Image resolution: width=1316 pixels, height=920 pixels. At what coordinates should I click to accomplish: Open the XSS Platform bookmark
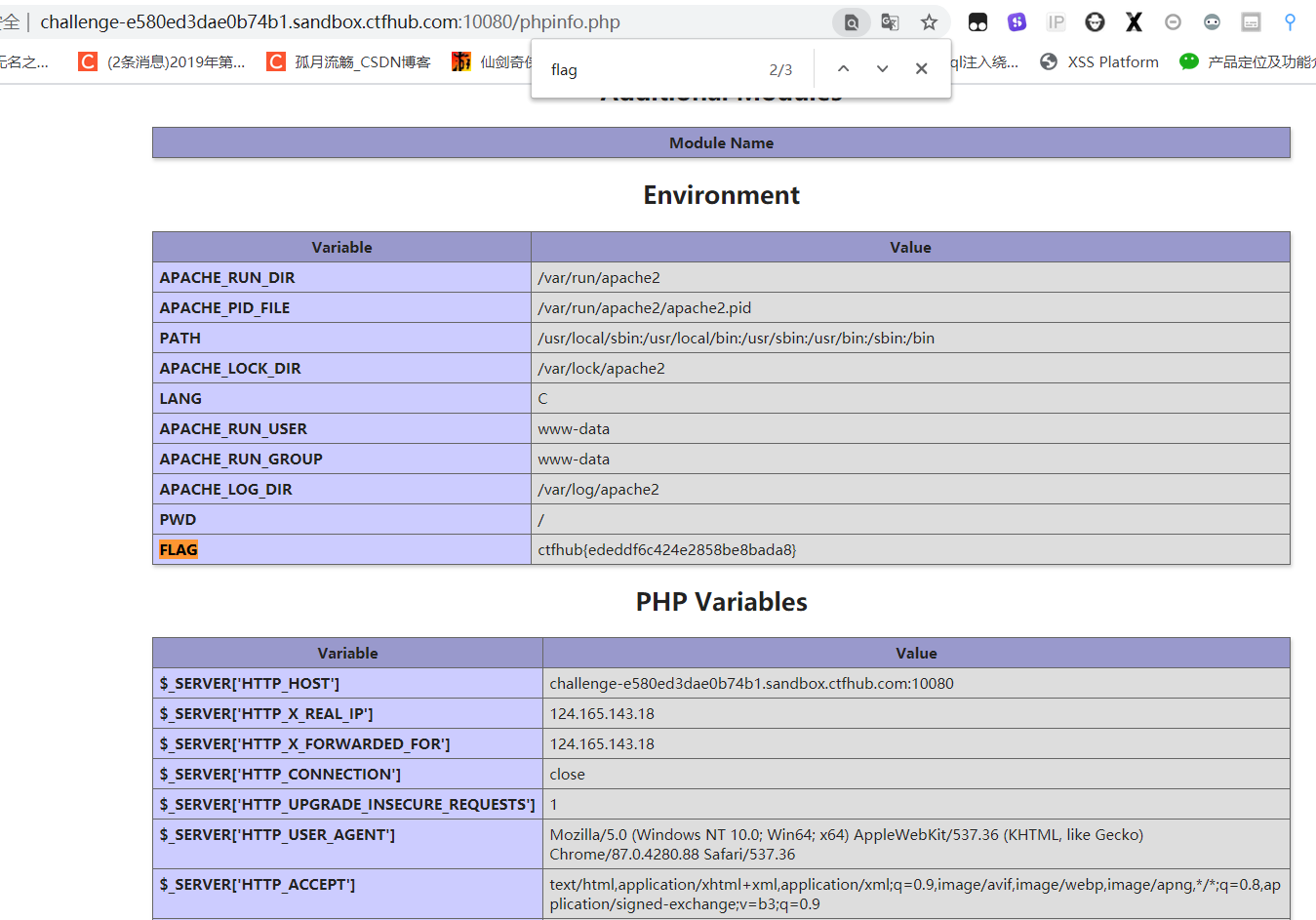tap(1099, 61)
